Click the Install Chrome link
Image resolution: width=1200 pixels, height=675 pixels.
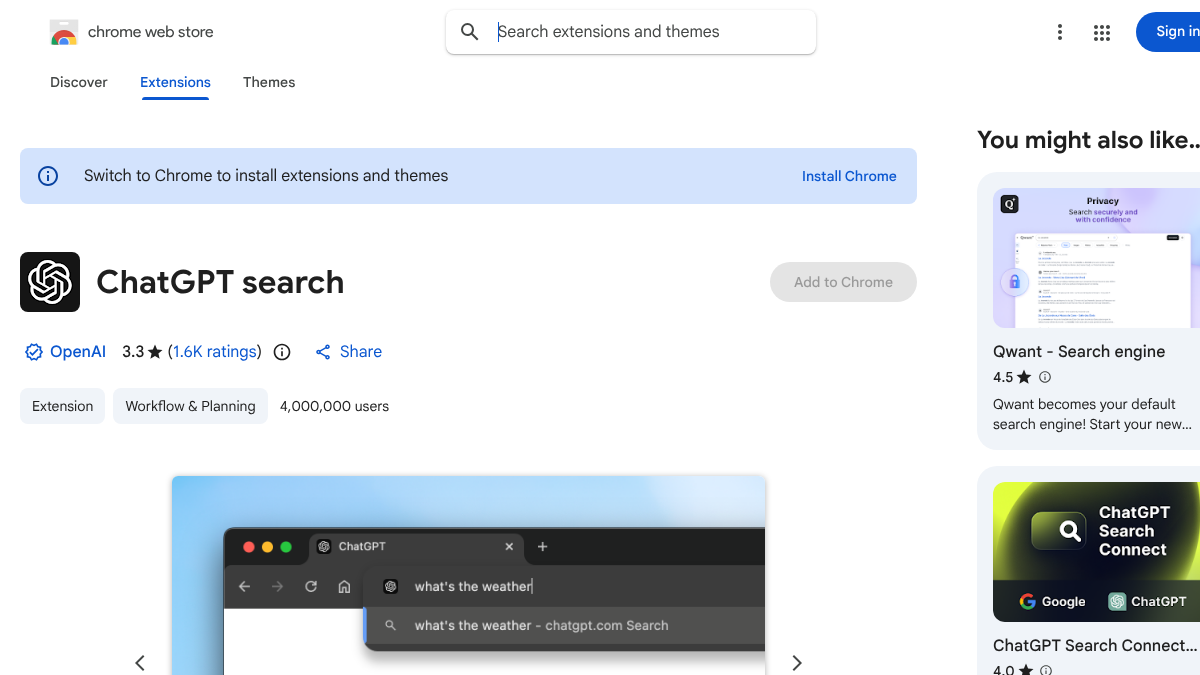(x=849, y=176)
